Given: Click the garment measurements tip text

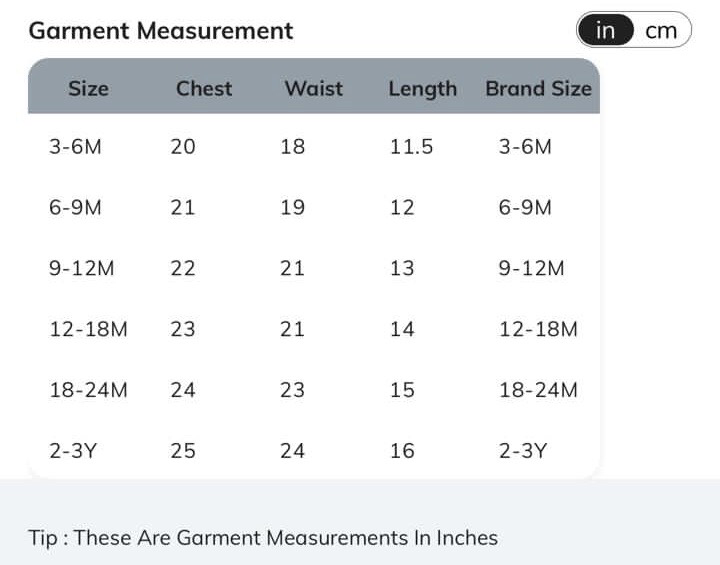Looking at the screenshot, I should point(263,538).
